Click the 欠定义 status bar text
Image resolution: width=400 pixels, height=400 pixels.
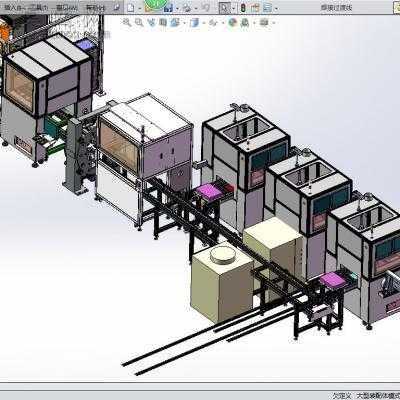(343, 396)
